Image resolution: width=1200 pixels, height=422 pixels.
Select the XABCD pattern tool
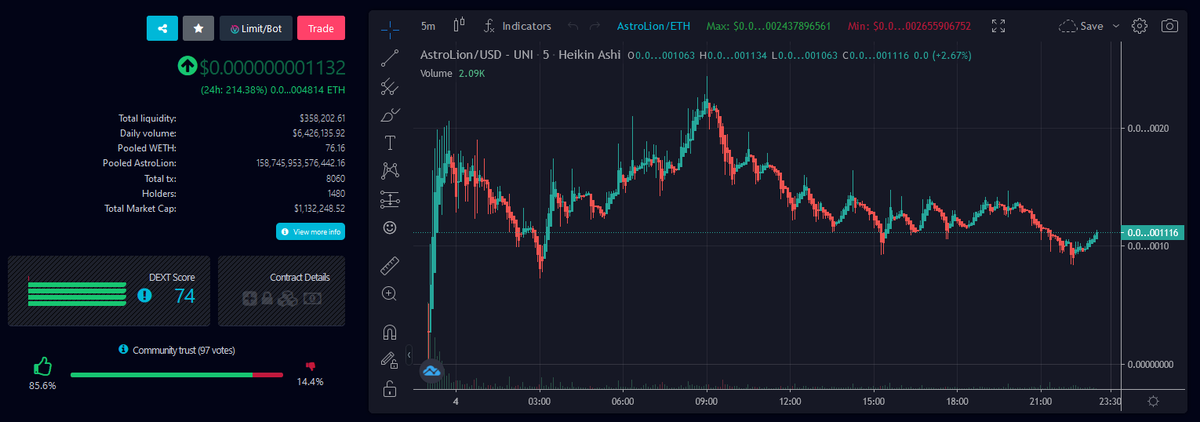390,171
